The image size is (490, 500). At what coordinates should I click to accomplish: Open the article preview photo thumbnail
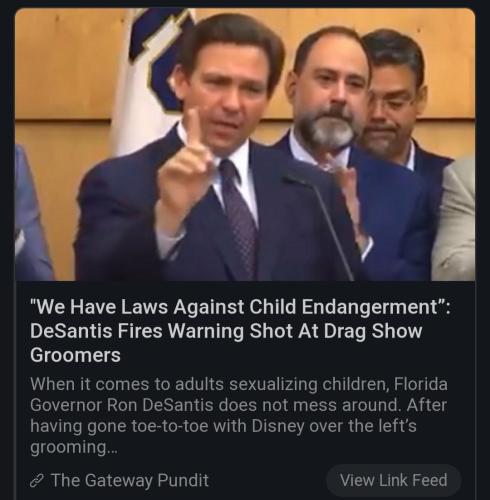pos(245,144)
